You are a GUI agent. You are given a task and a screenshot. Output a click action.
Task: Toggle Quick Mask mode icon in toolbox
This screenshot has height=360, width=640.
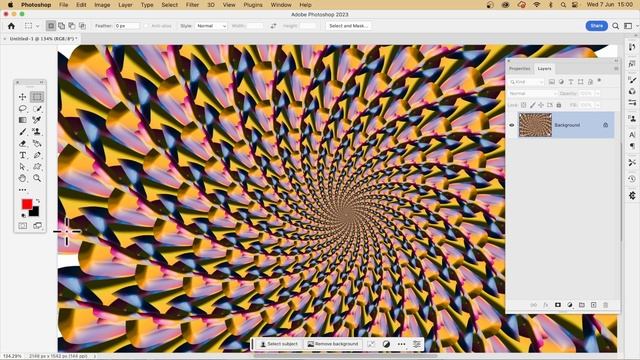[x=22, y=226]
